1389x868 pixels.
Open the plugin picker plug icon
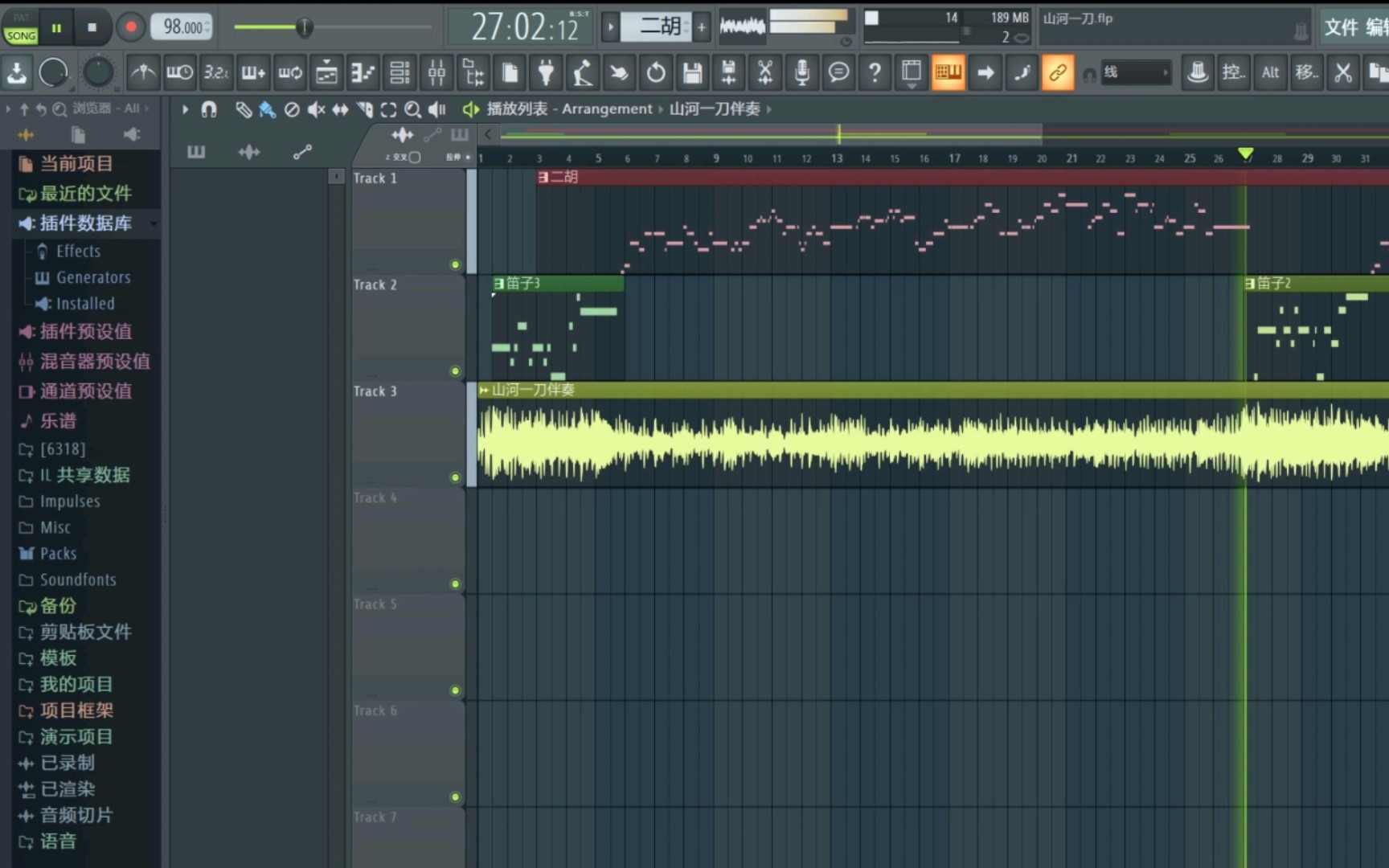point(547,73)
